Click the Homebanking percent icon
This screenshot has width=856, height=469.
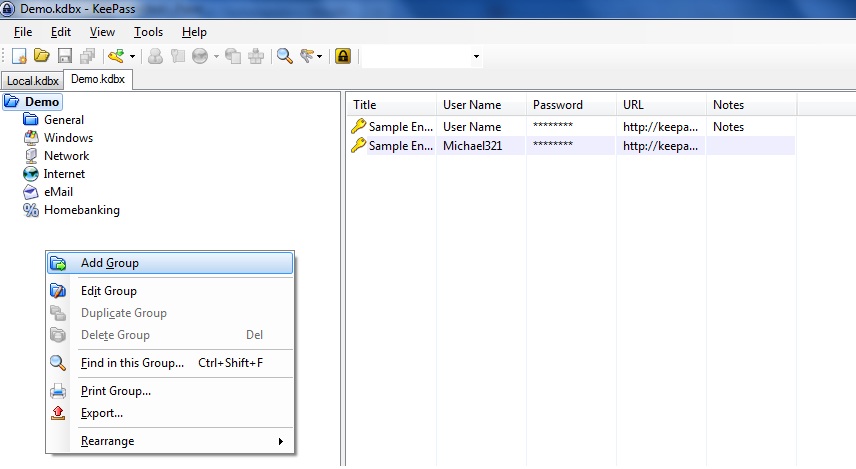[x=31, y=210]
